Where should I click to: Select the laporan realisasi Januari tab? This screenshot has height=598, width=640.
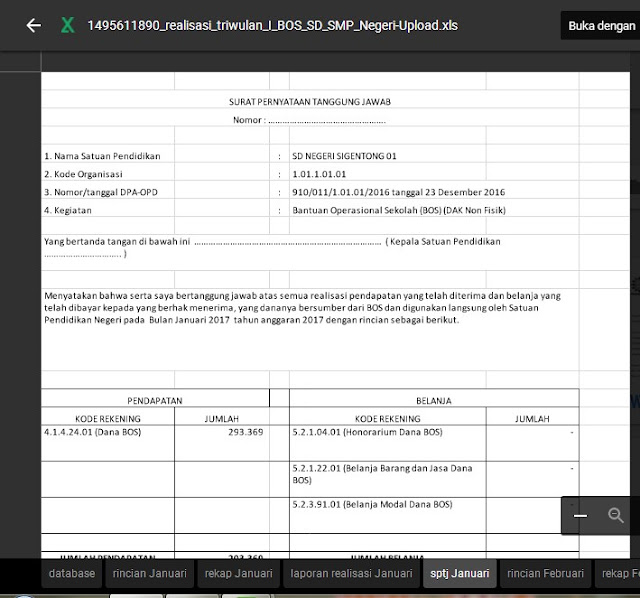351,574
